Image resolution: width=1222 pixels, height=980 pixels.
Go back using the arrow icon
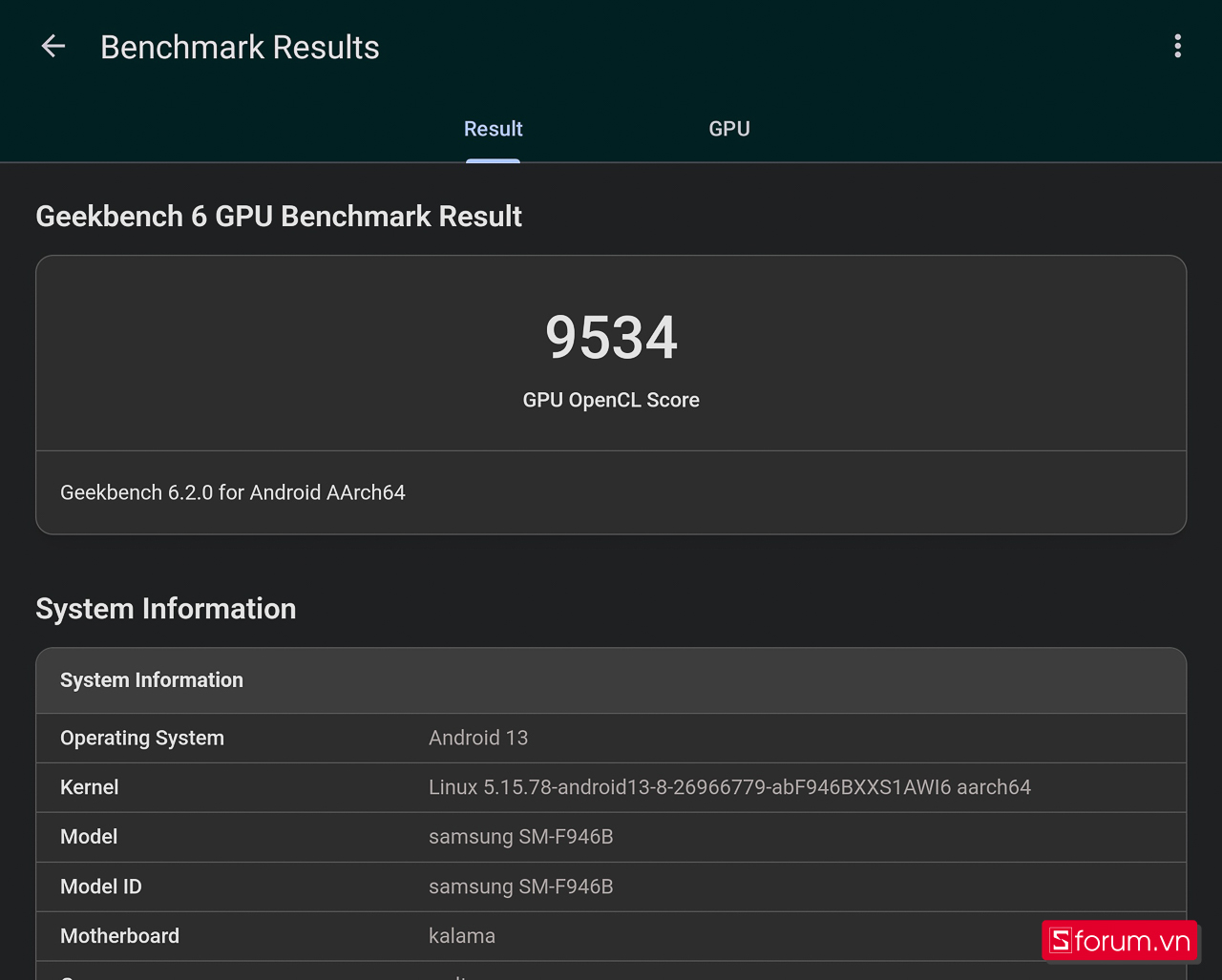pyautogui.click(x=53, y=46)
